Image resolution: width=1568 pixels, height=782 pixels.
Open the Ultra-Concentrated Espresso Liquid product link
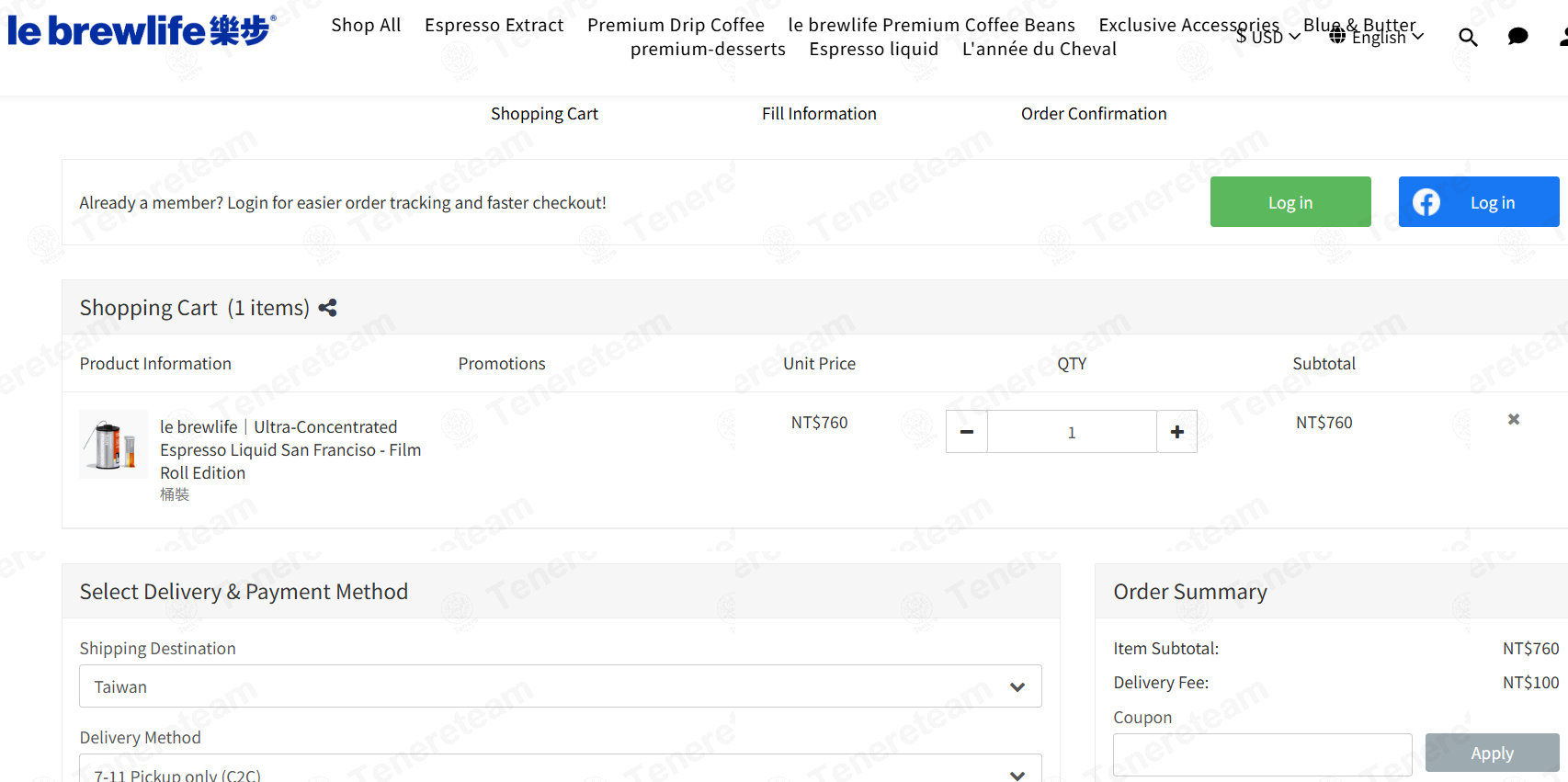tap(290, 450)
